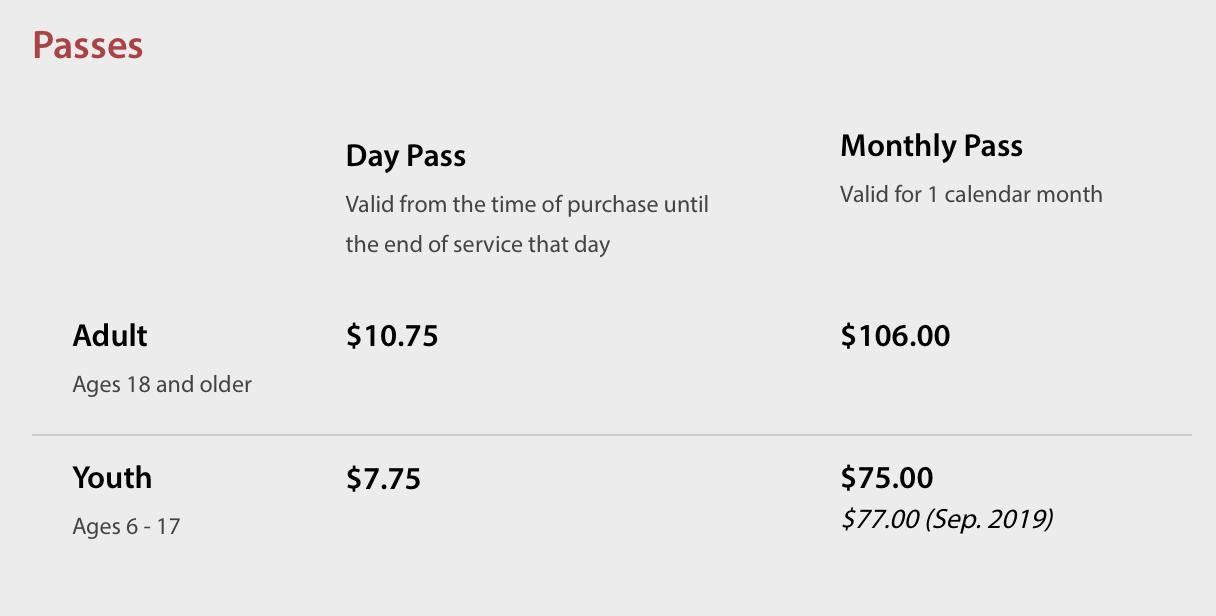Click the 'Ages 18 and older' subtitle
The width and height of the screenshot is (1216, 616).
[x=162, y=384]
